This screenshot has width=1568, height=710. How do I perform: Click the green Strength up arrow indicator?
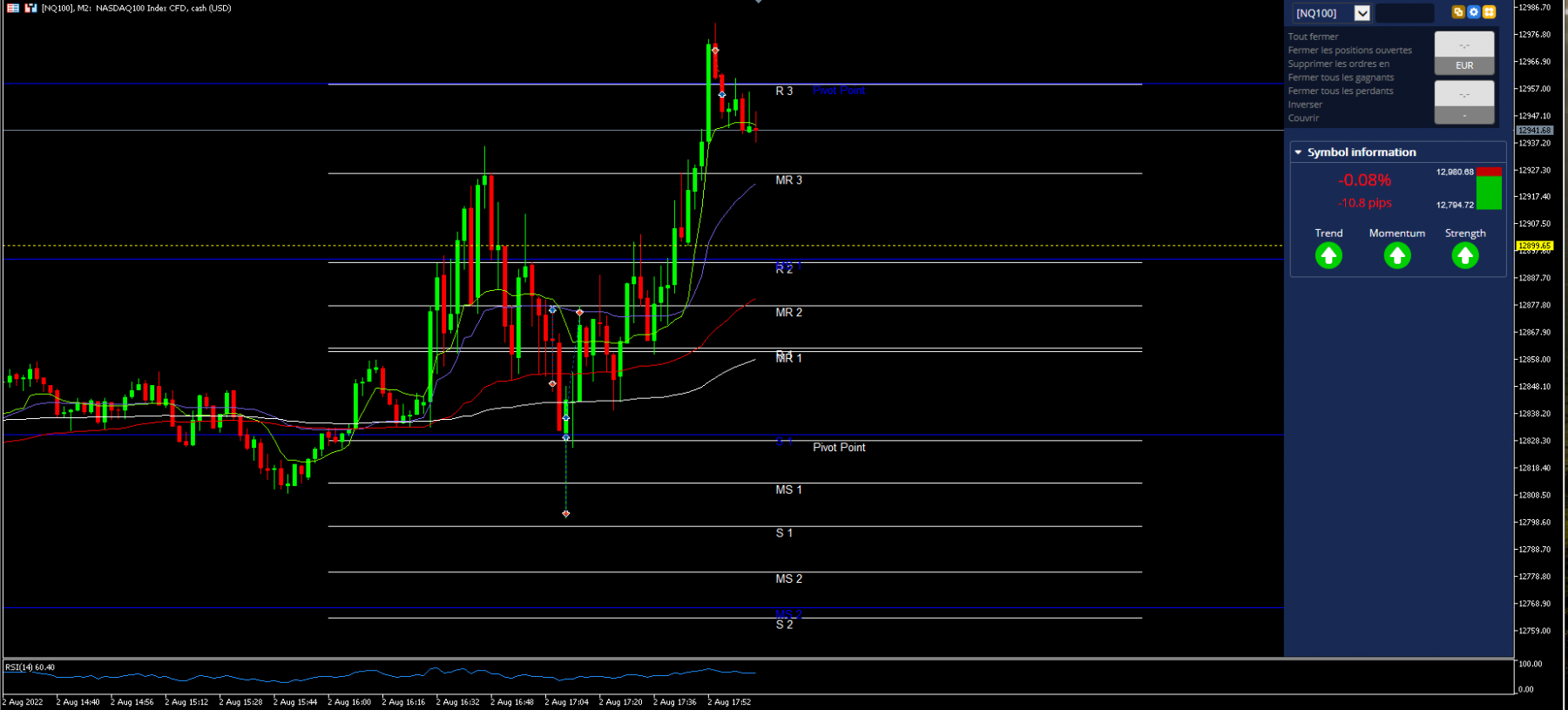[1465, 255]
